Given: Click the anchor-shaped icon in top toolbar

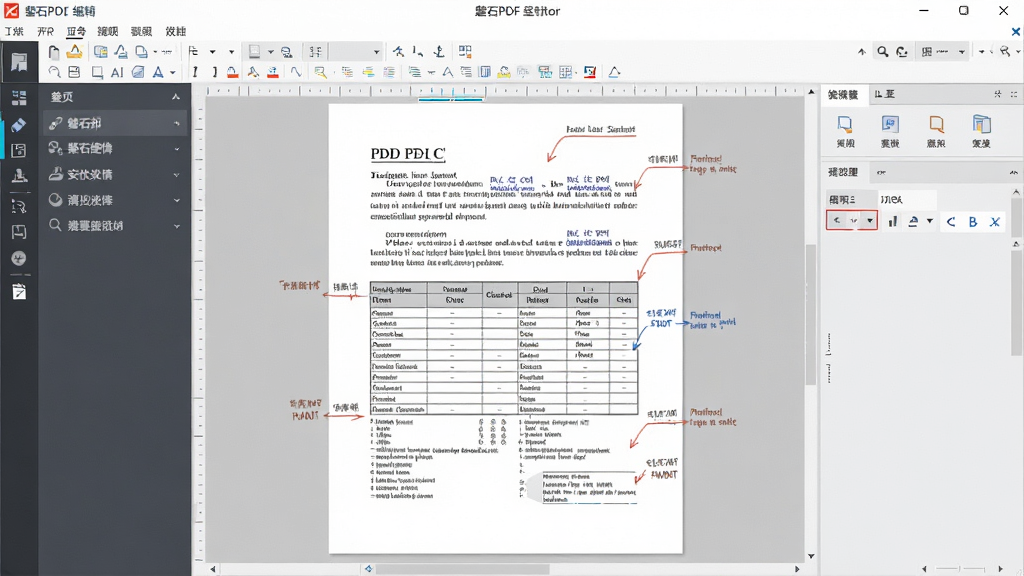Looking at the screenshot, I should [x=440, y=52].
